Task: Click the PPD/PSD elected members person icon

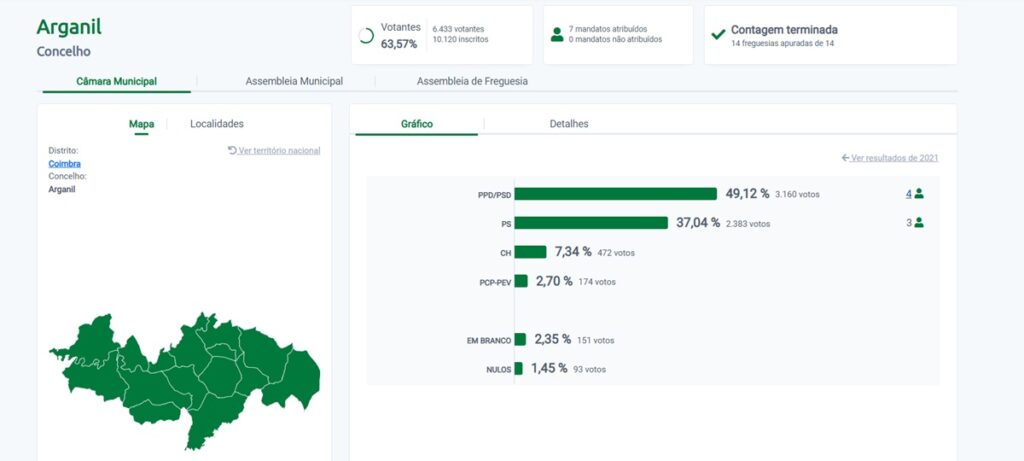Action: point(919,194)
